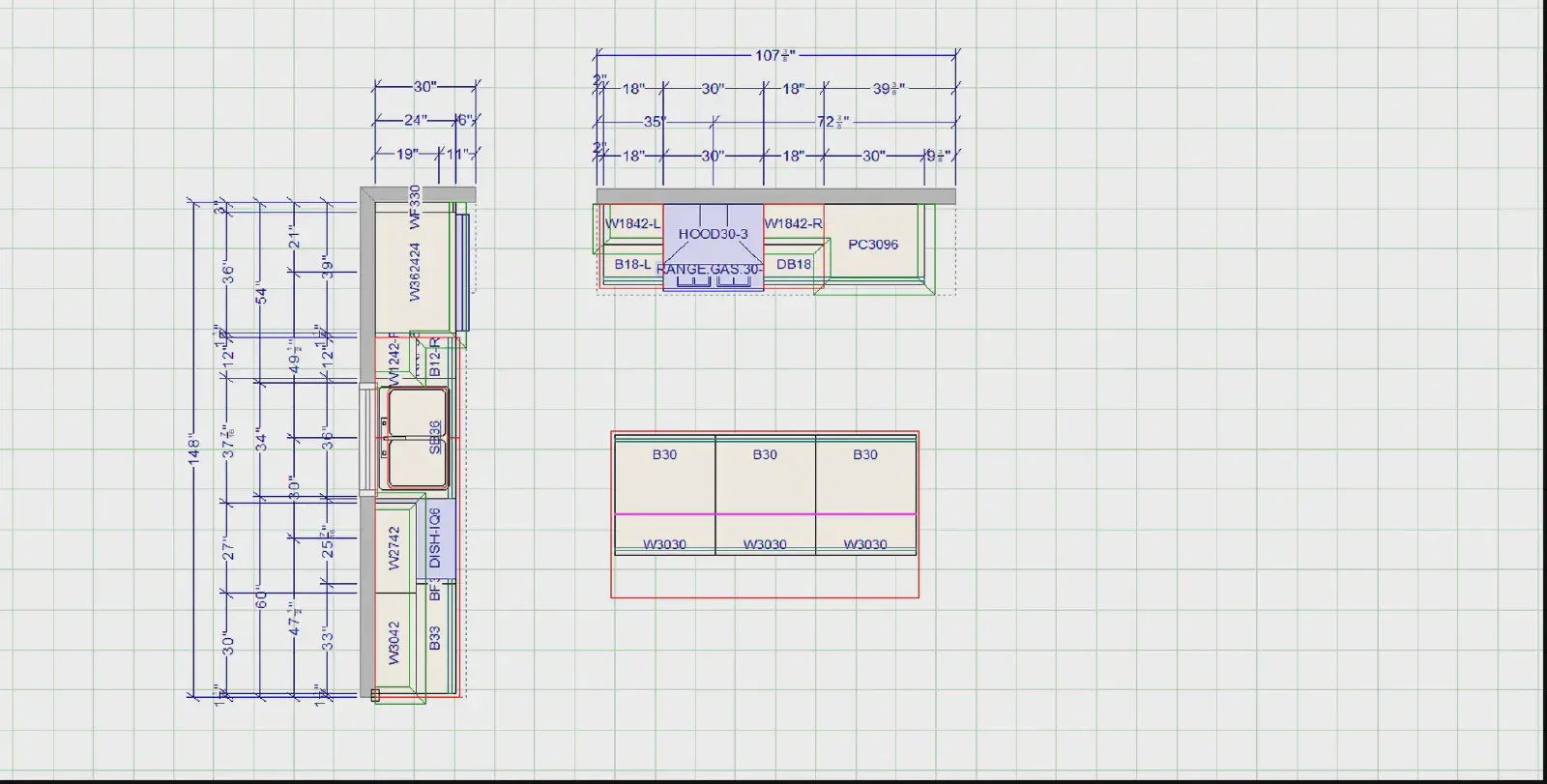Select the HOOD30-3 range hood

coord(713,234)
